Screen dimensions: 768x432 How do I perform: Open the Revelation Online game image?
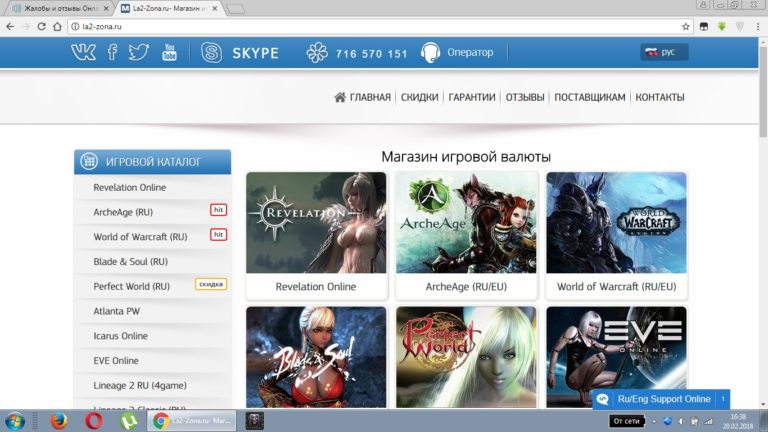pyautogui.click(x=316, y=222)
